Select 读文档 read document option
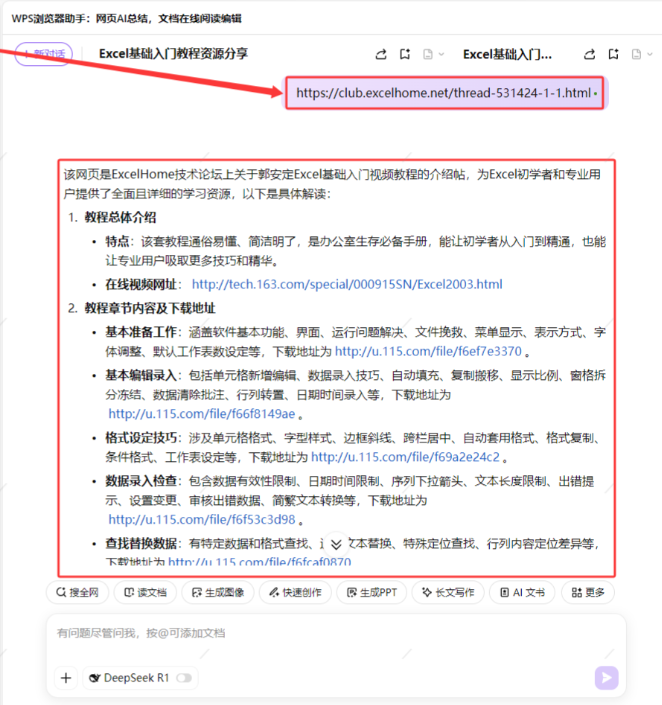 (145, 593)
